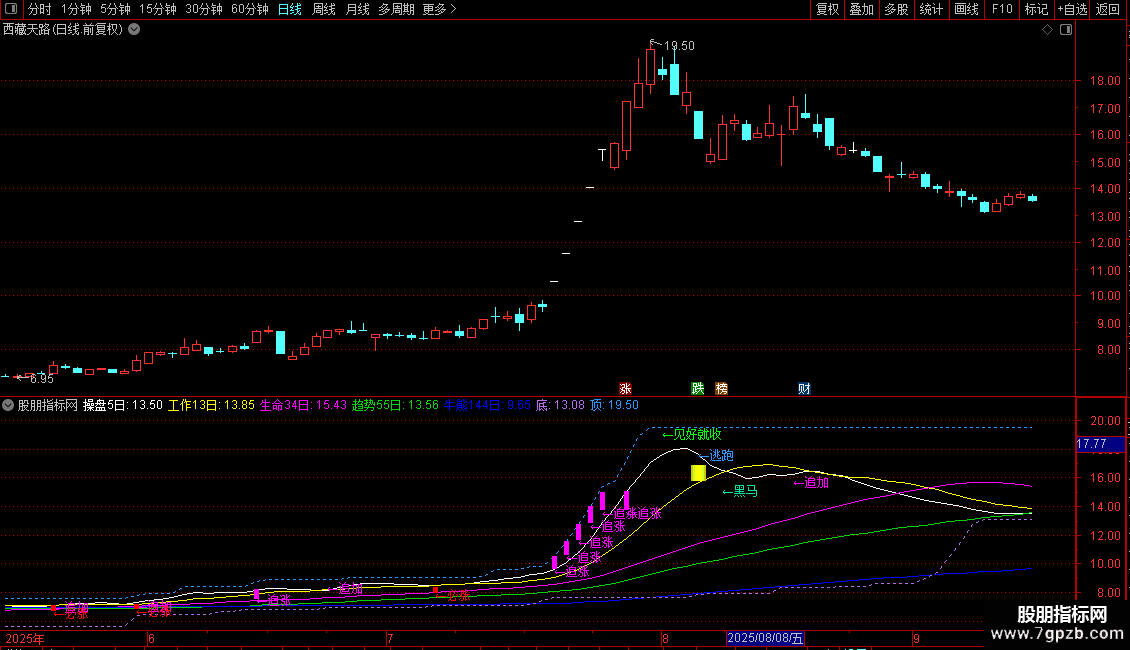The image size is (1130, 650).
Task: Click the 见好就收 signal label
Action: [692, 434]
